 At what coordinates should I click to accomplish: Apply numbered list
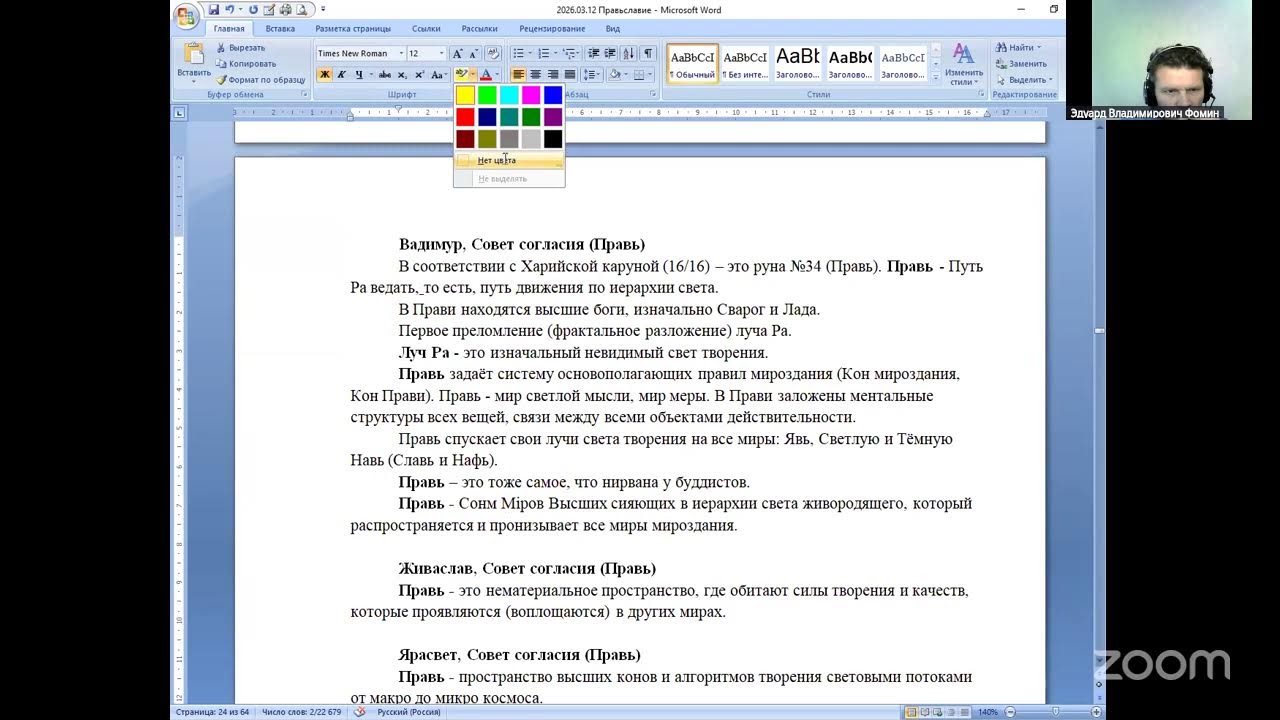(546, 53)
